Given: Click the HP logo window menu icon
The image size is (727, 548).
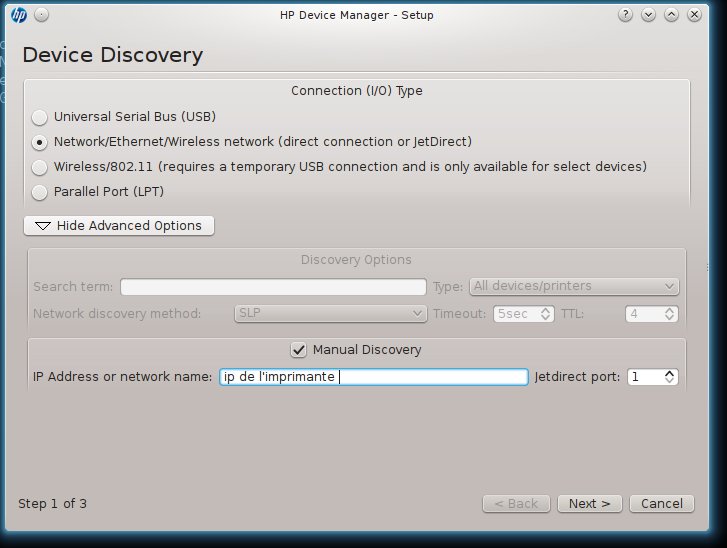Looking at the screenshot, I should (19, 15).
